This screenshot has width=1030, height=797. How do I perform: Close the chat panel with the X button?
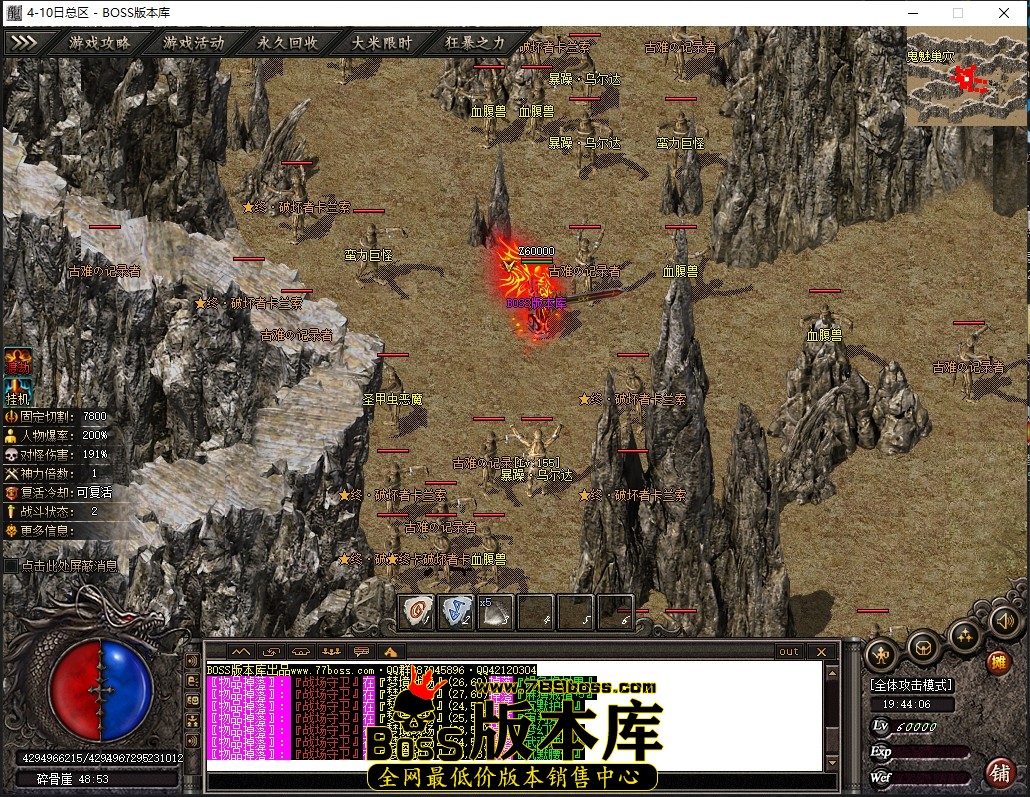(821, 652)
